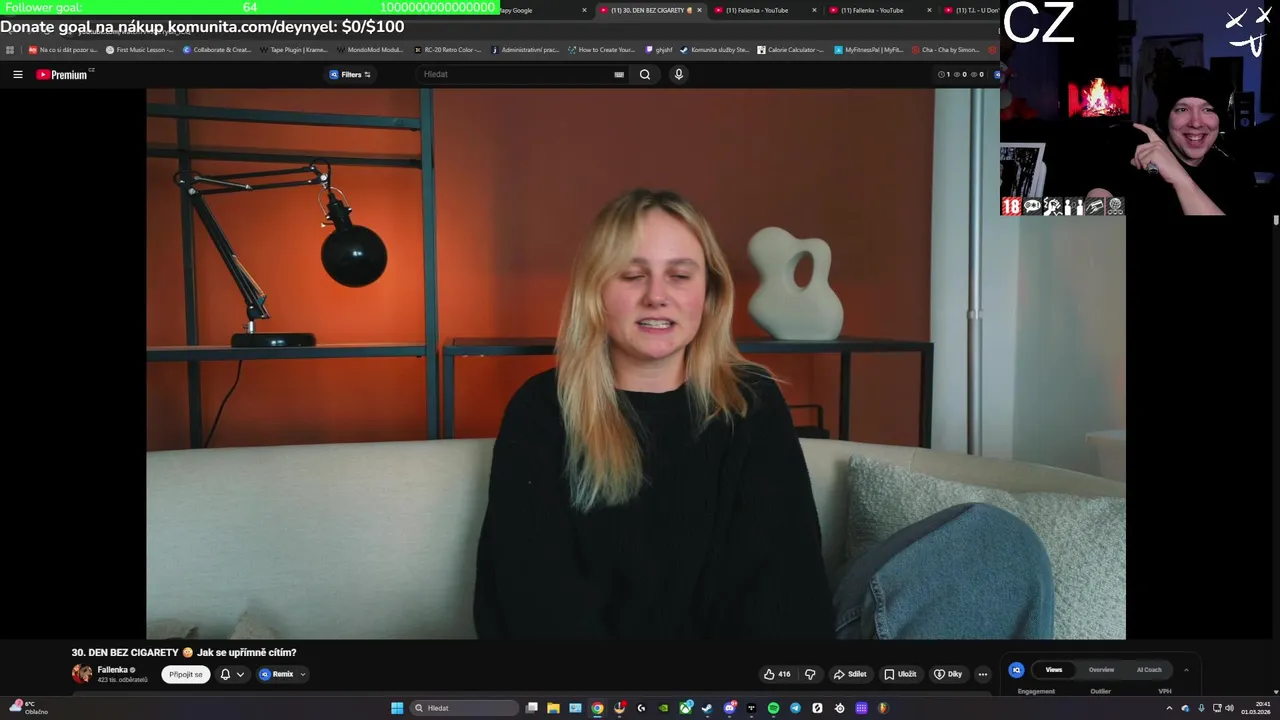Open the weather widget showing Oblačno
The image size is (1280, 720).
point(27,708)
